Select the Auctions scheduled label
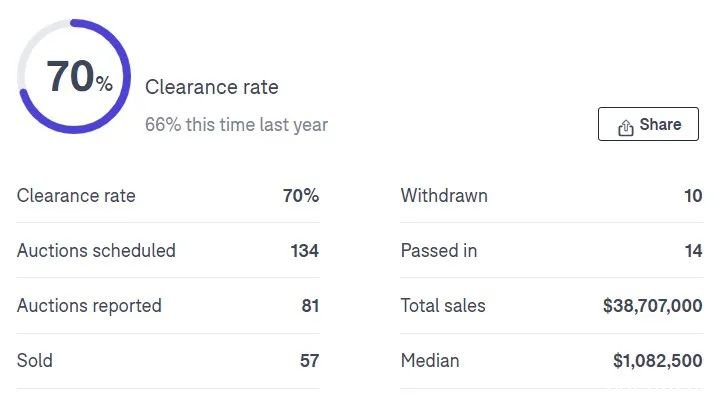 tap(96, 251)
